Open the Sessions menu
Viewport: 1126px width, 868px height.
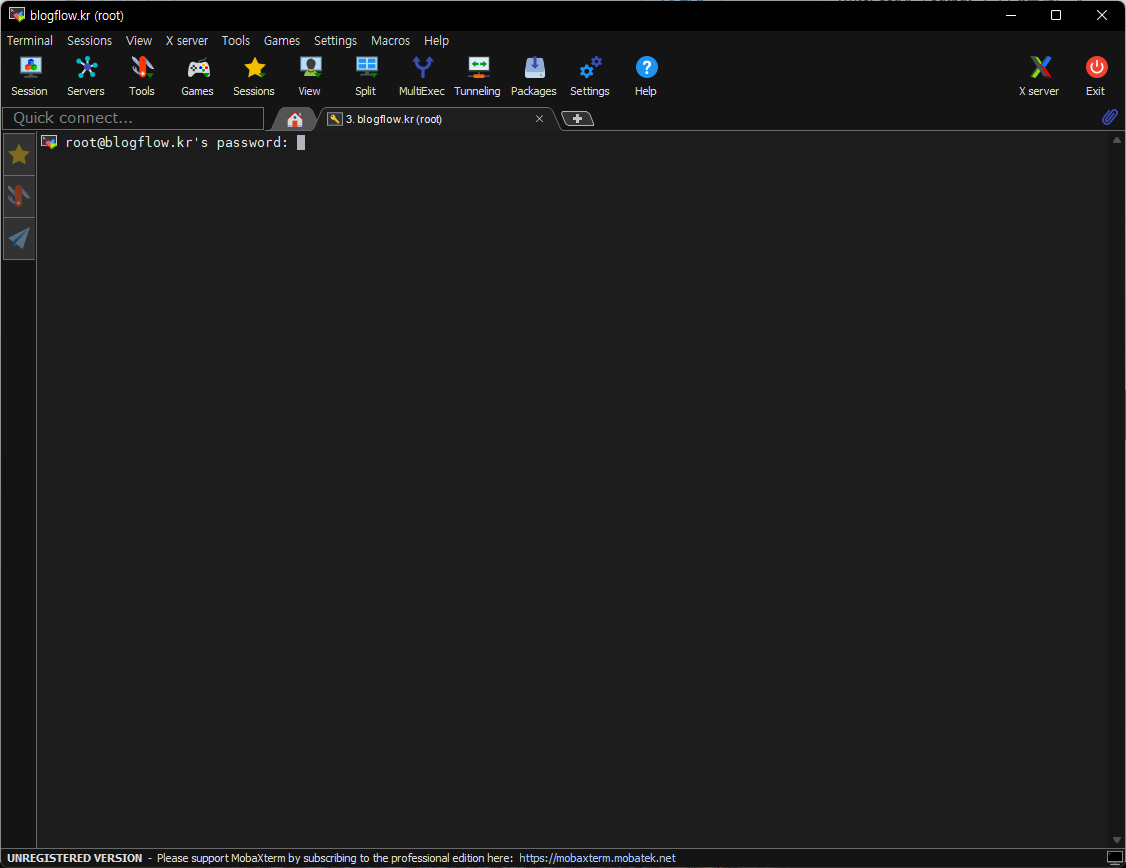[90, 40]
